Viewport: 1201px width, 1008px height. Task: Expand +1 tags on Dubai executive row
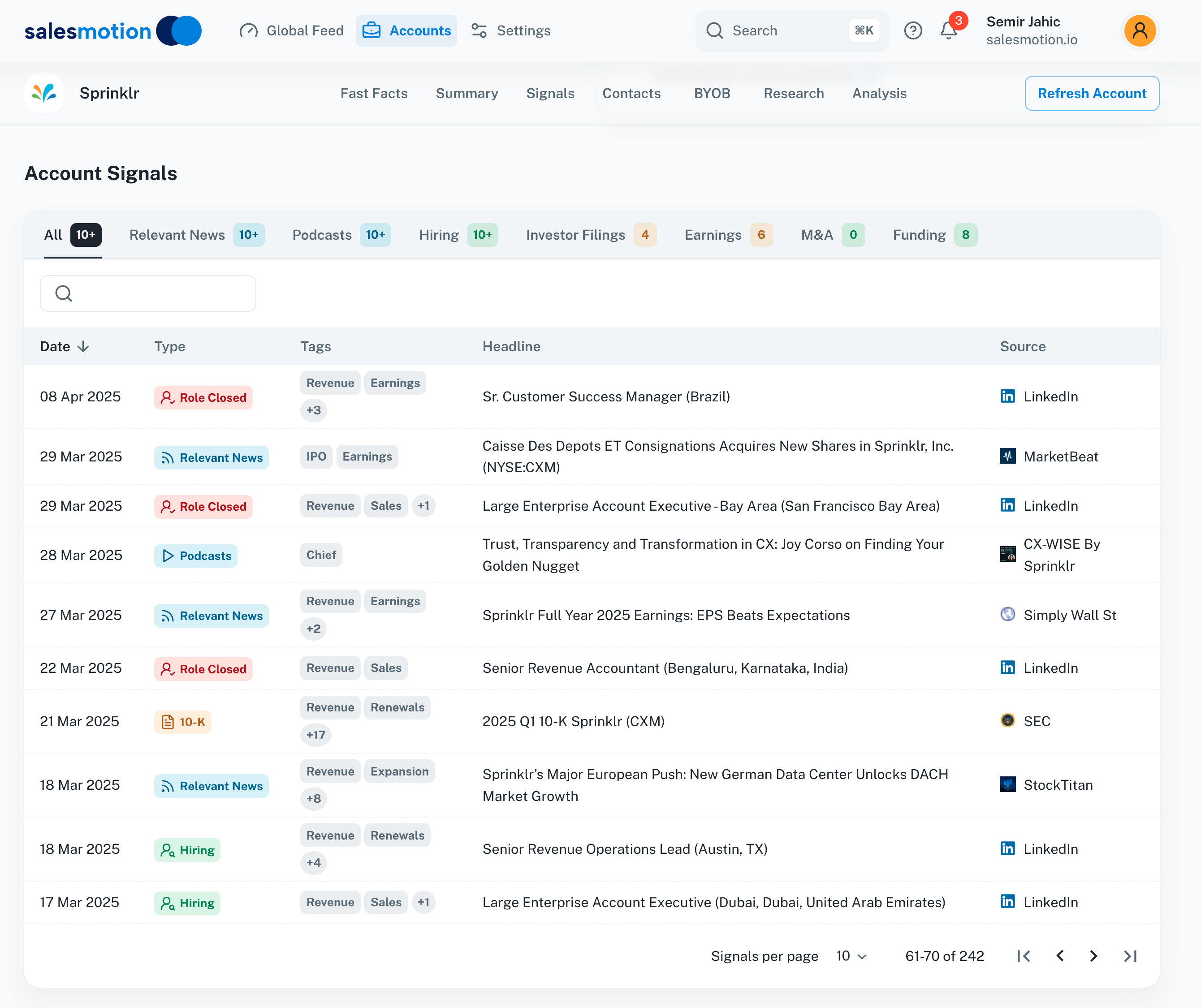tap(423, 902)
